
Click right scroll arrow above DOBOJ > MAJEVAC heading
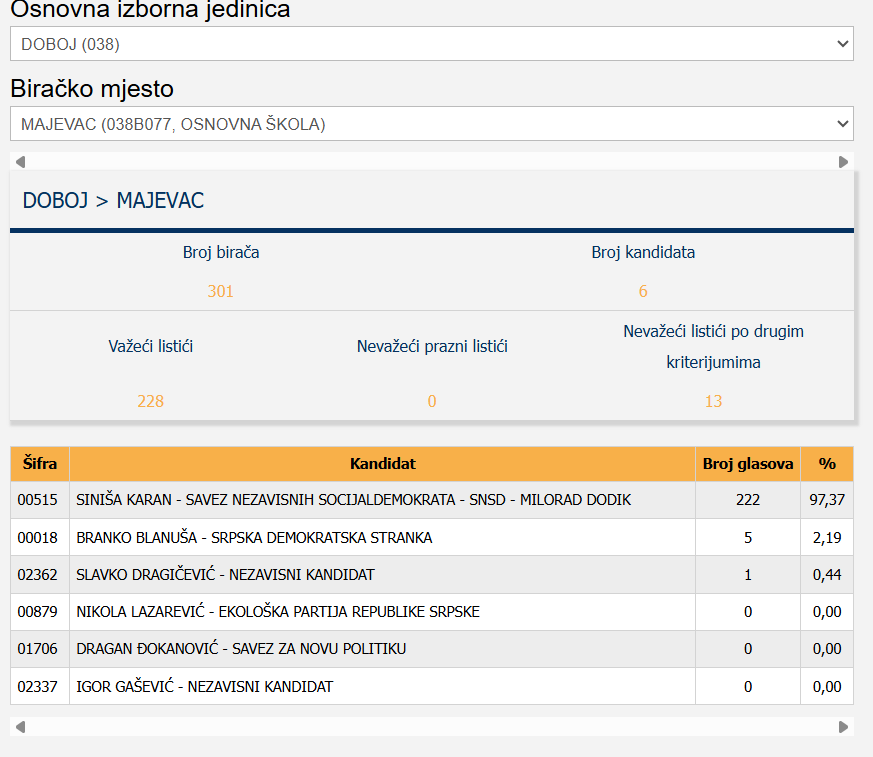843,162
